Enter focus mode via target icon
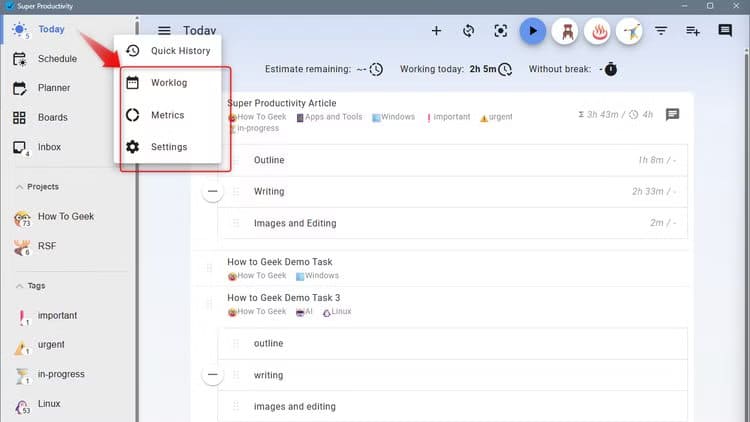Image resolution: width=750 pixels, height=422 pixels. click(x=501, y=31)
